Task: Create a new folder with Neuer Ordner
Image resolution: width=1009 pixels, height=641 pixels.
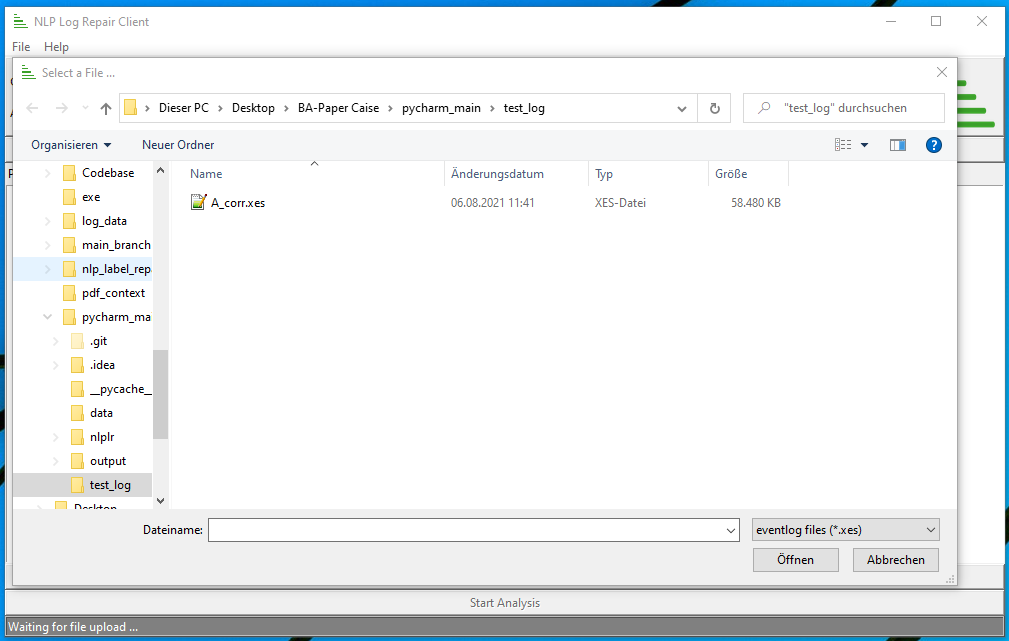Action: pos(178,145)
